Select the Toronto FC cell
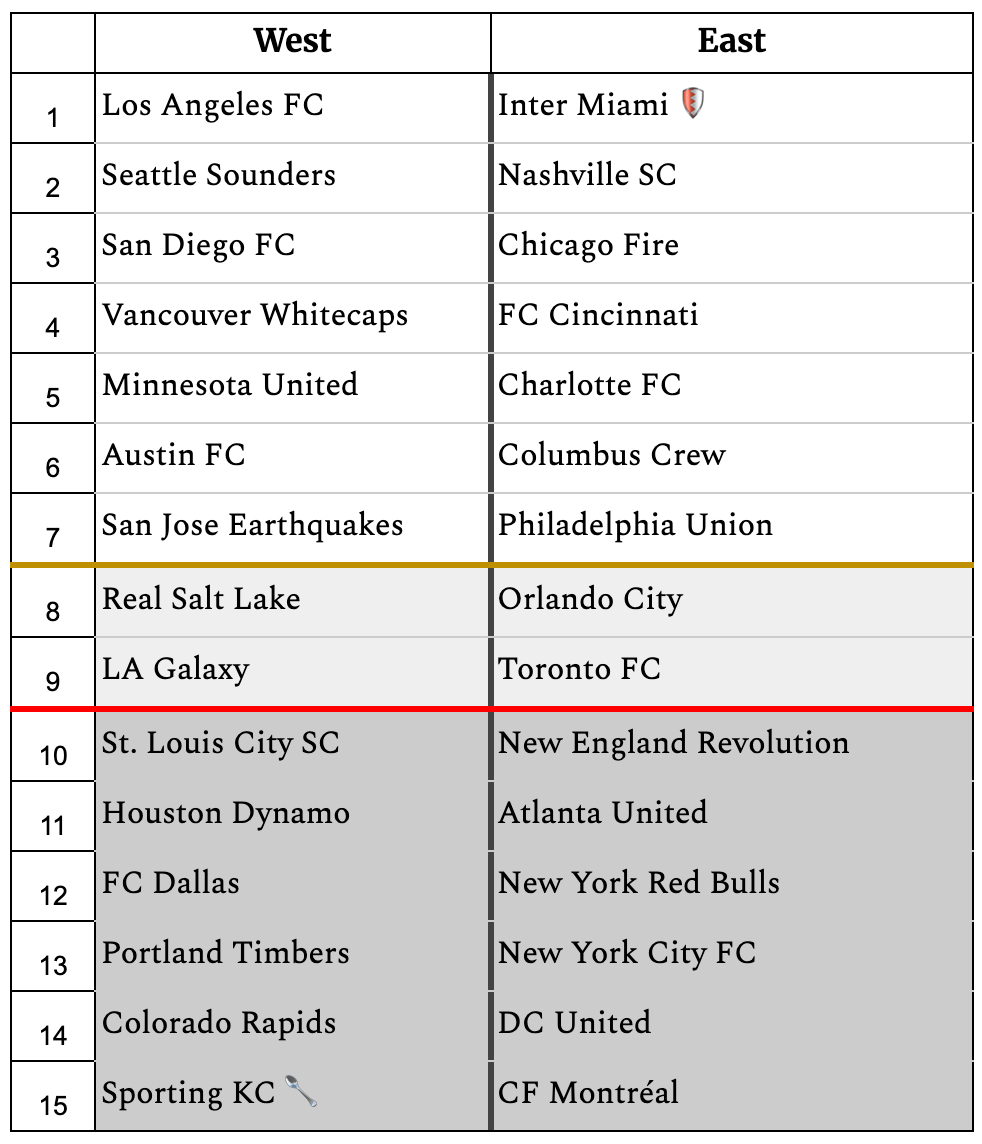This screenshot has height=1144, width=982. coord(579,669)
